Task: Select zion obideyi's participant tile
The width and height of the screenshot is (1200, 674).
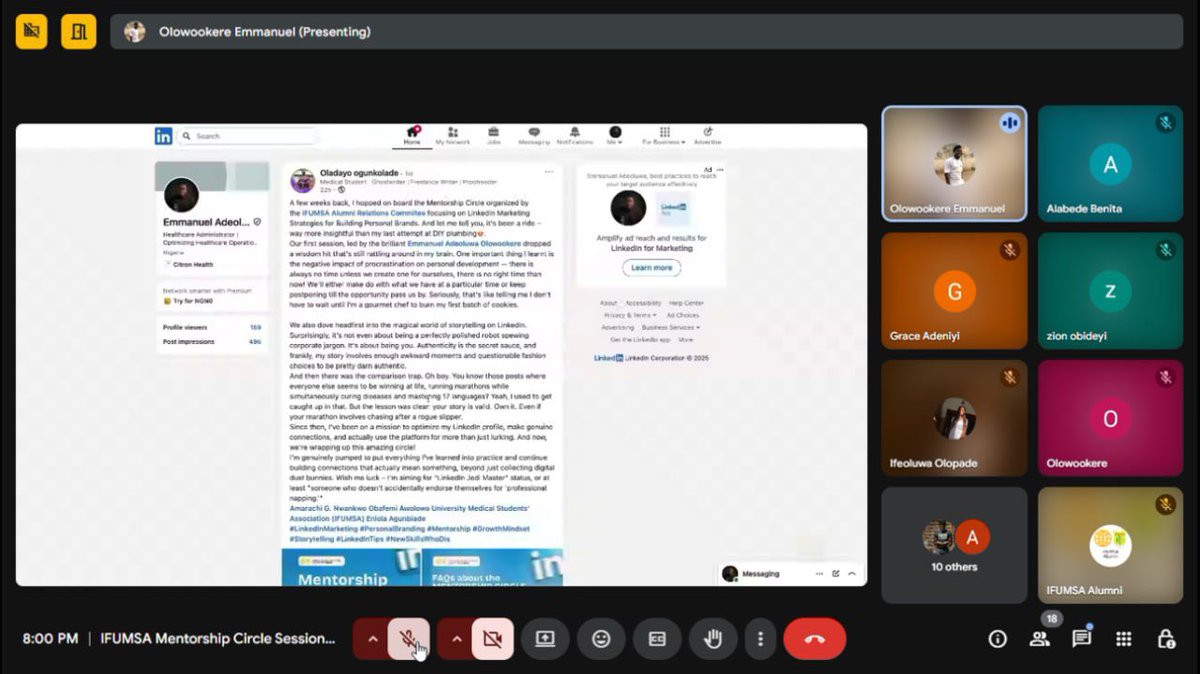Action: click(1111, 291)
